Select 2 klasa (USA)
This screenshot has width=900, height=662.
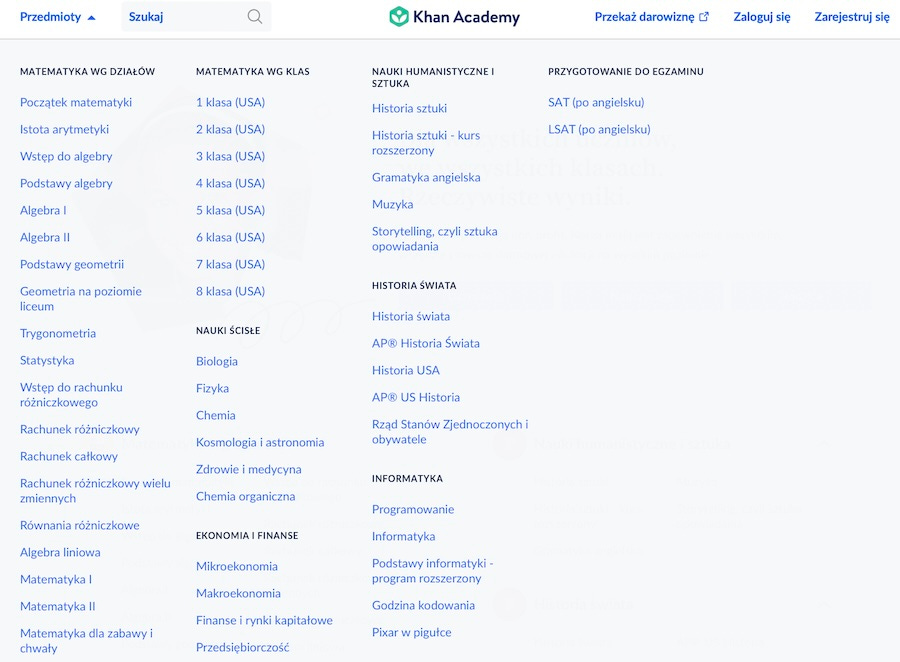click(230, 129)
